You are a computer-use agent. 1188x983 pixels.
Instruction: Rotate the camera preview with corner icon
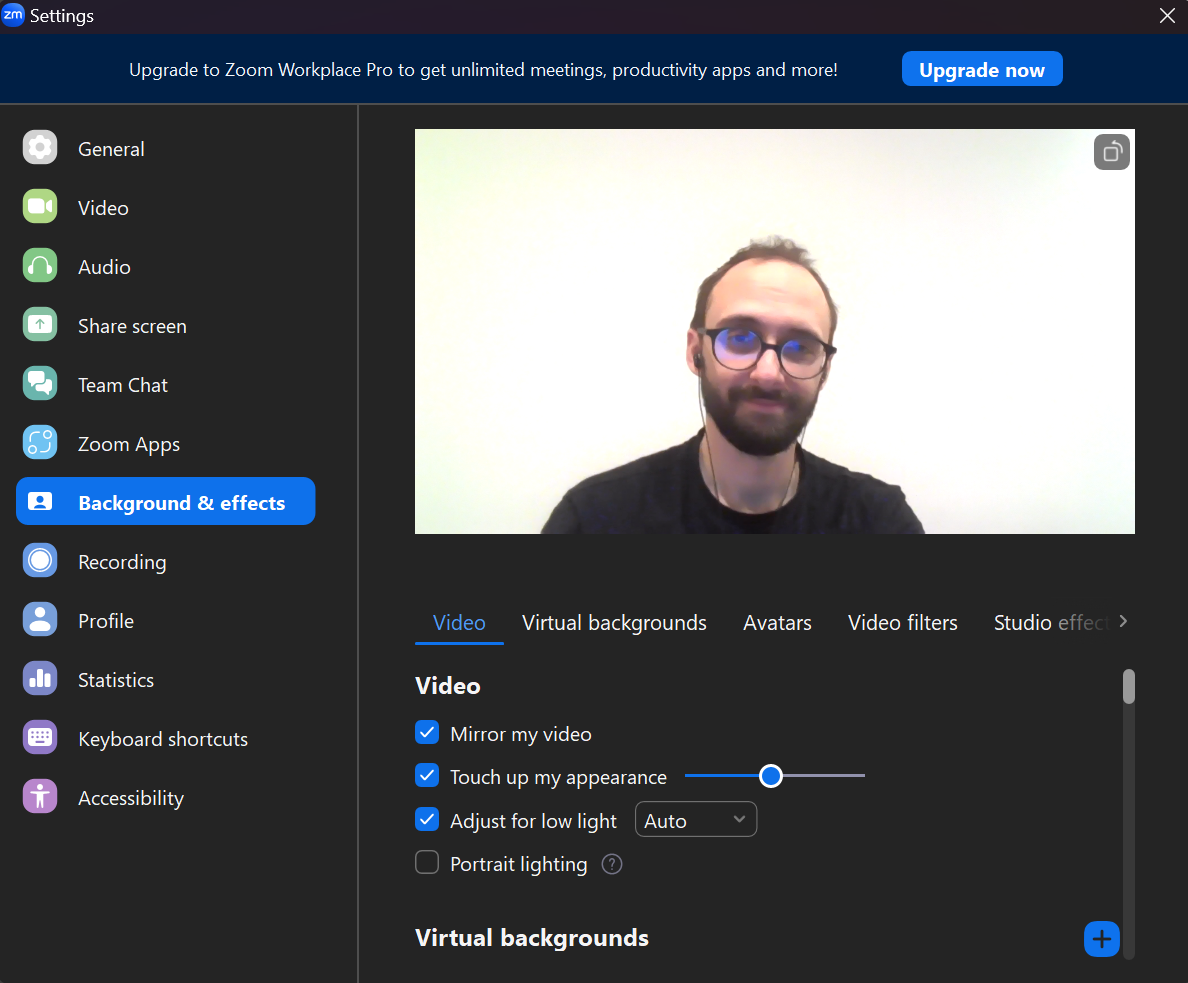coord(1111,152)
